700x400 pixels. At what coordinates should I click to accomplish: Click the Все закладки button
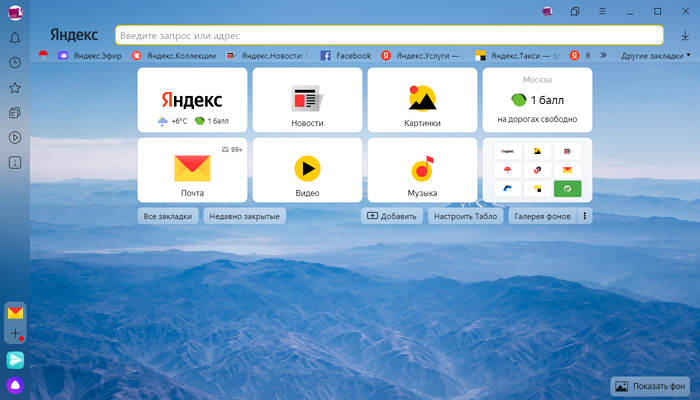(x=168, y=216)
